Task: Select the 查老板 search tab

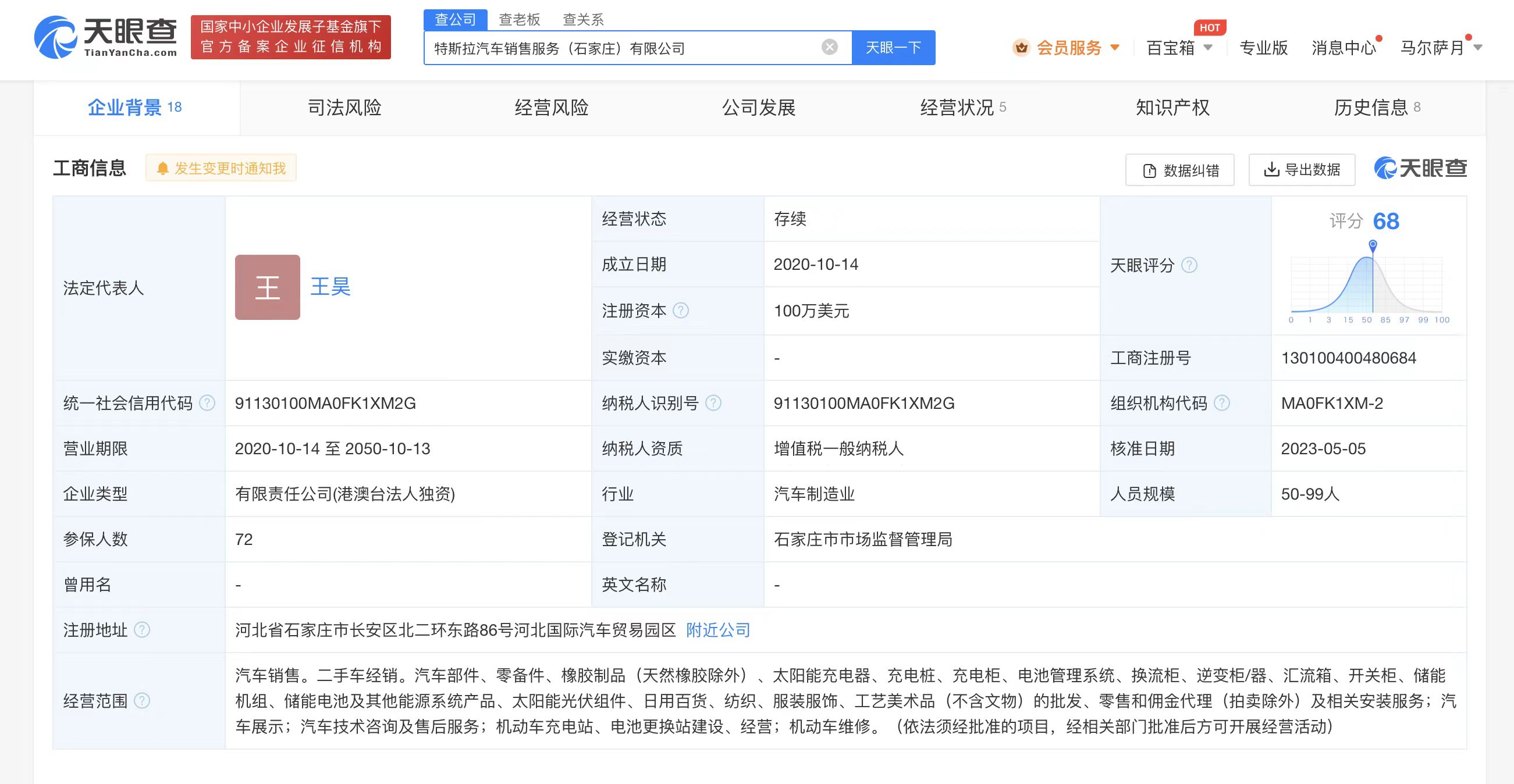Action: coord(519,19)
